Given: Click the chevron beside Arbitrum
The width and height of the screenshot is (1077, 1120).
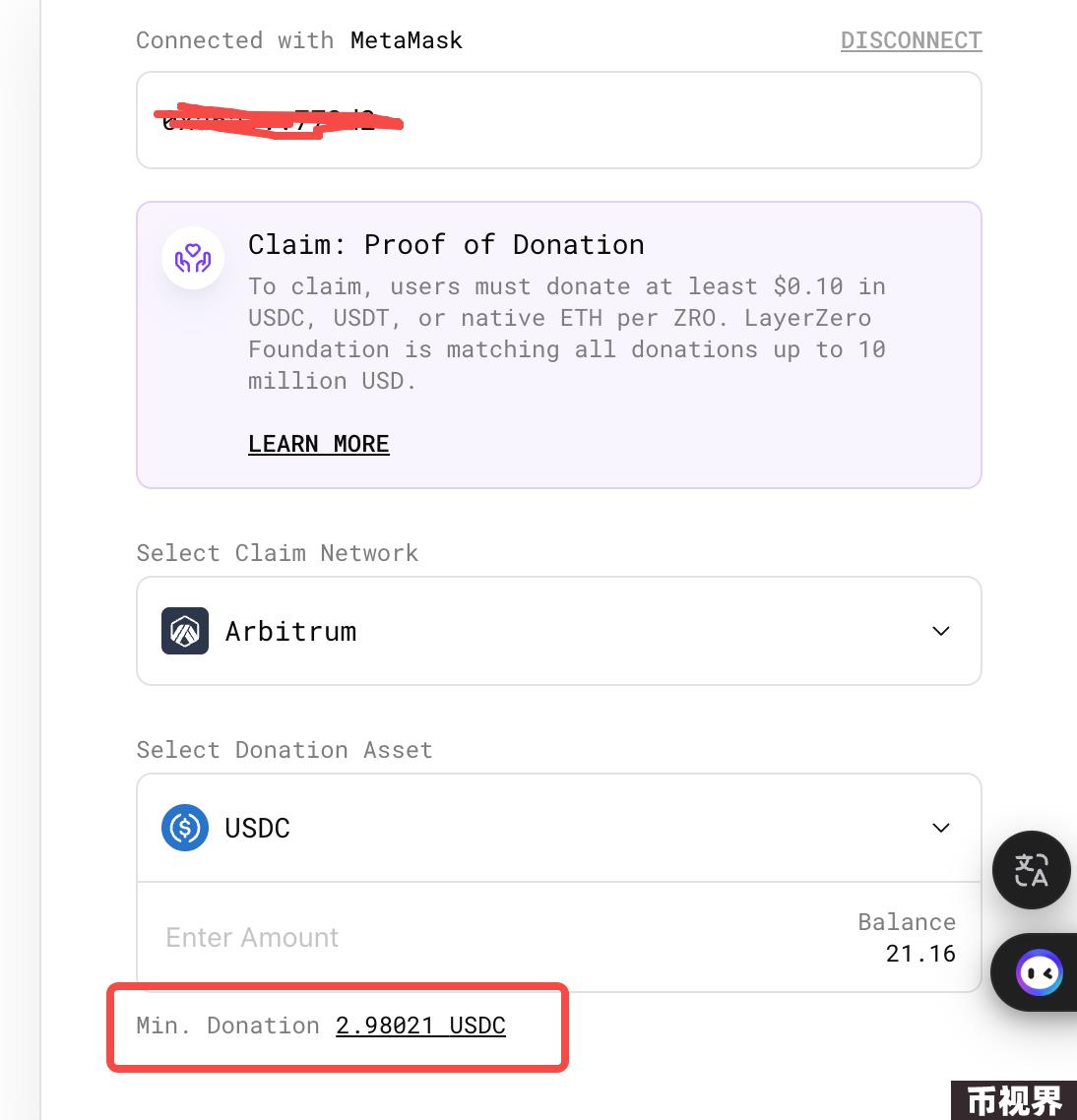Looking at the screenshot, I should point(940,631).
